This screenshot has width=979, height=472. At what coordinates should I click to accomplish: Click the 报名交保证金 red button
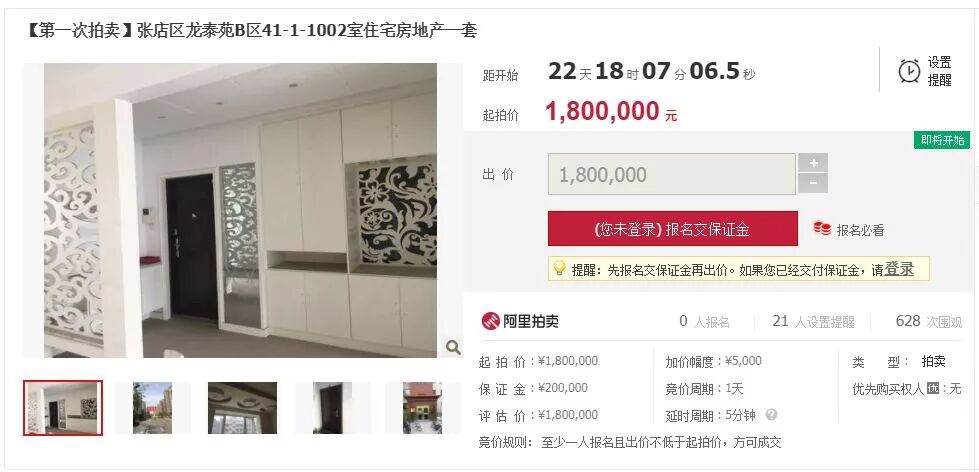672,229
